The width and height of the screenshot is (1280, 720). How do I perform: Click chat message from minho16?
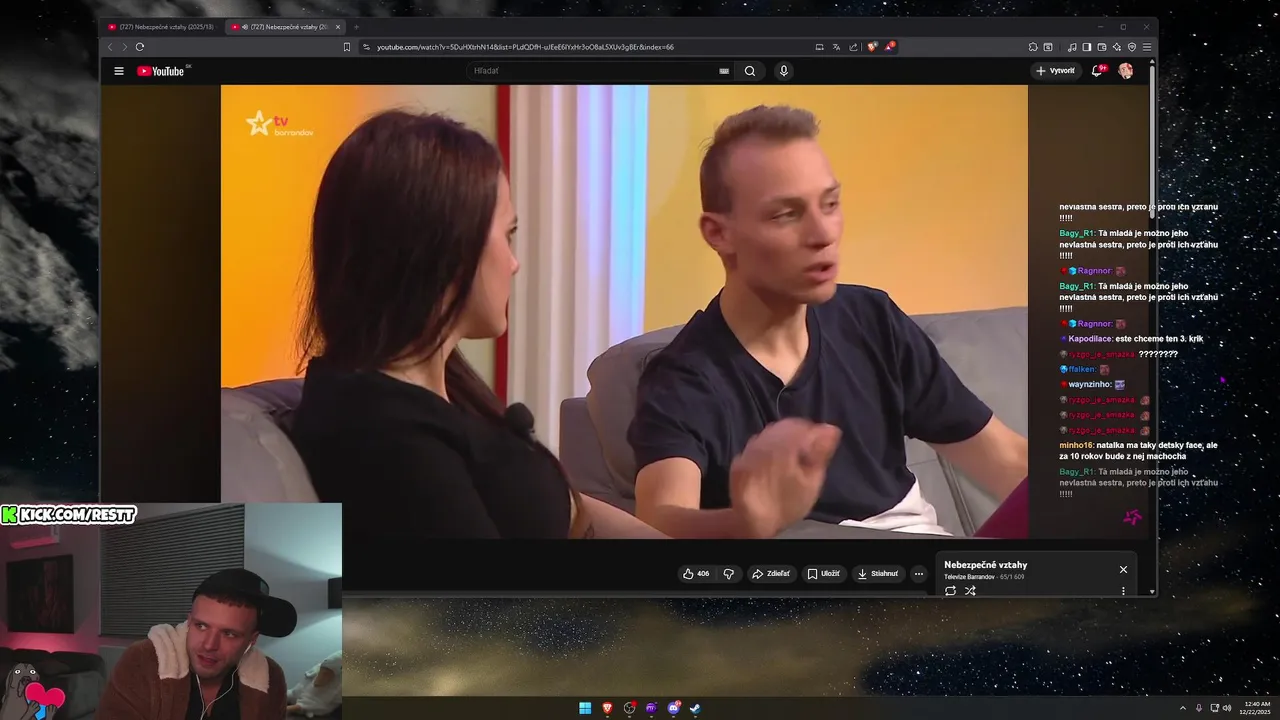tap(1138, 450)
